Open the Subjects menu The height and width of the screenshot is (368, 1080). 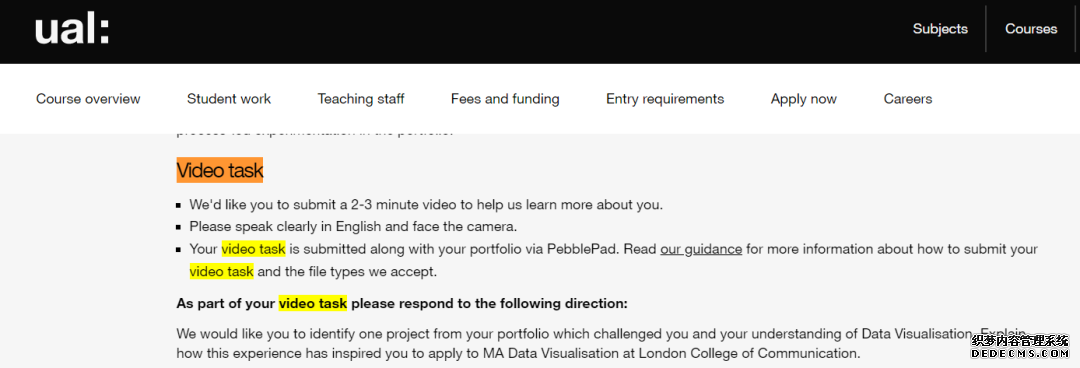(940, 29)
